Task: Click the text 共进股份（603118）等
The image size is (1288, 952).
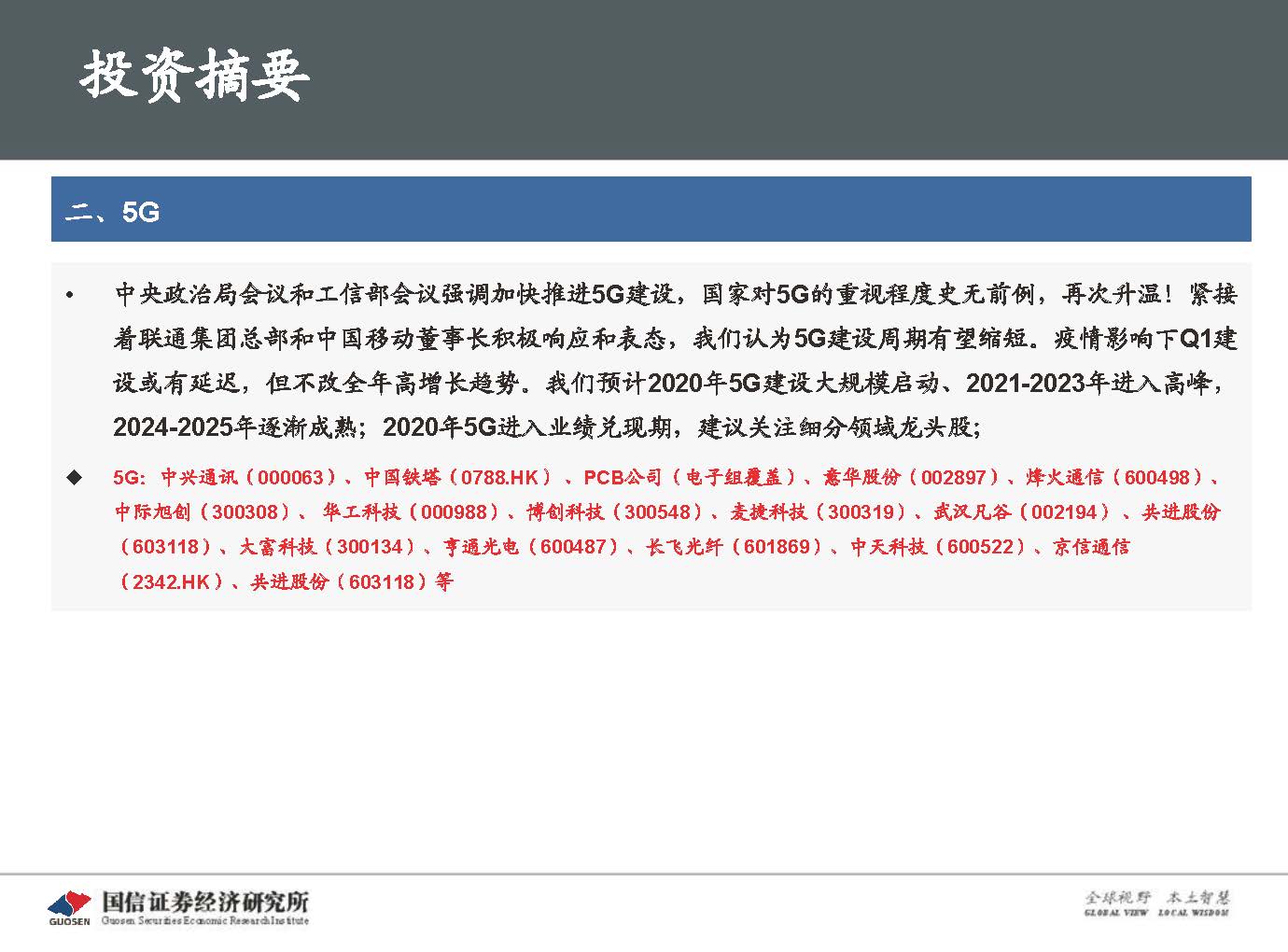Action: pos(352,581)
